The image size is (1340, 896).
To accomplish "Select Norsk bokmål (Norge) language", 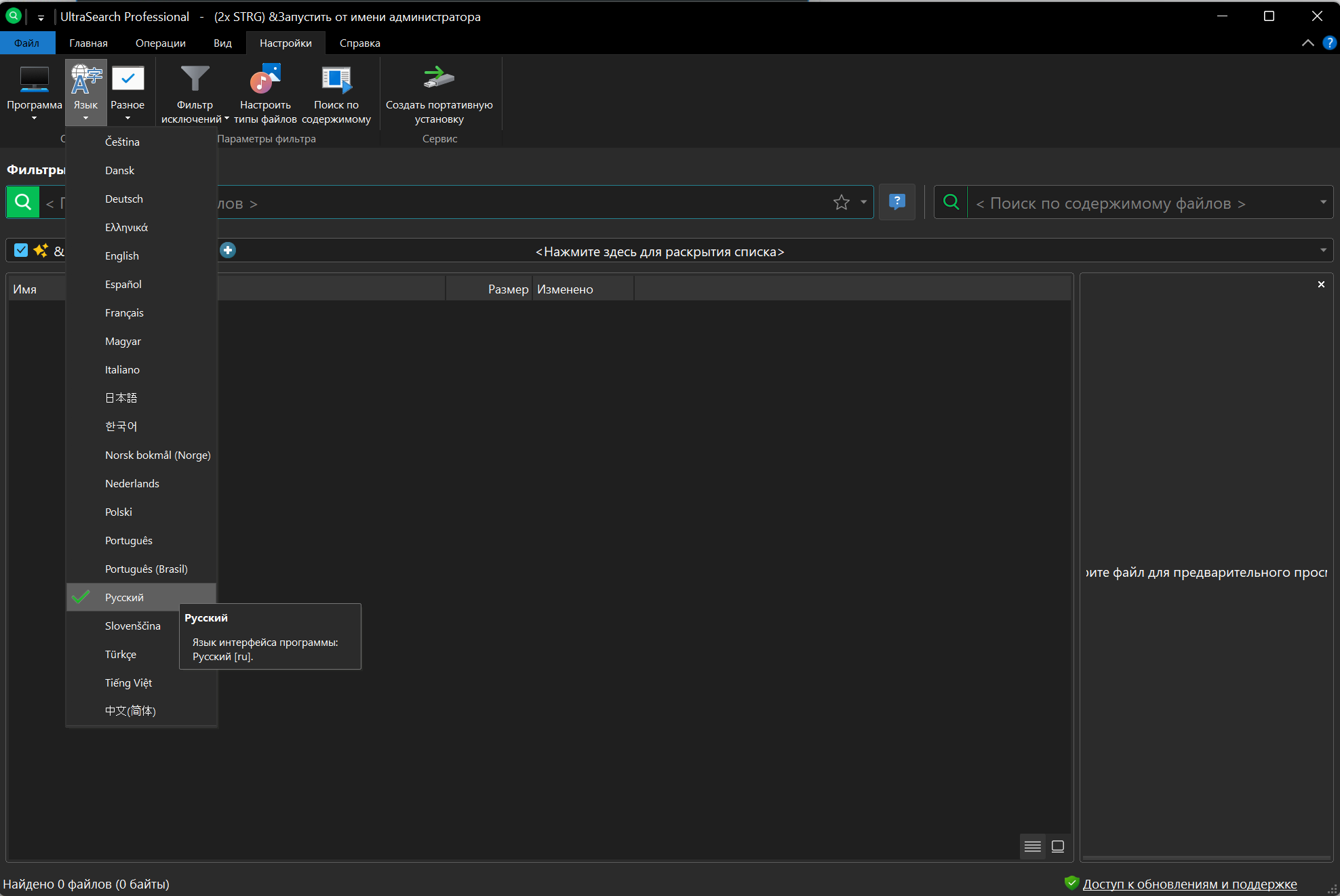I will 141,455.
